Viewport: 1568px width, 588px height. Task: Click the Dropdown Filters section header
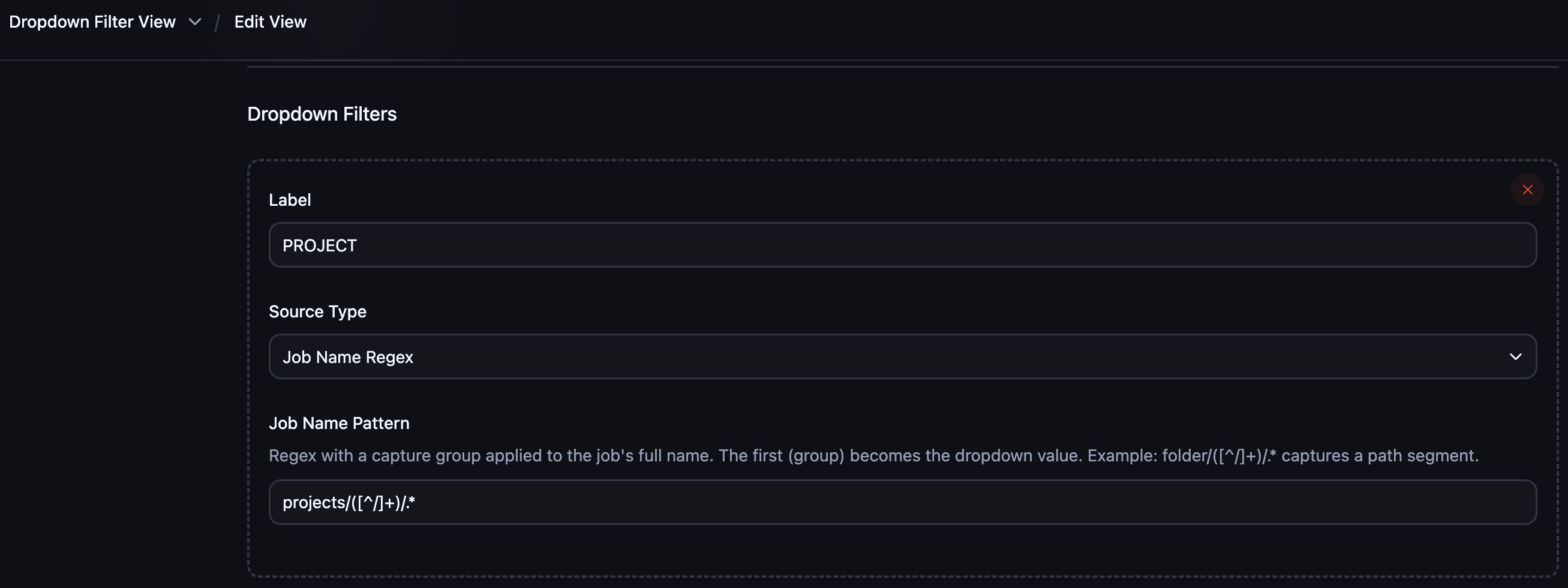[322, 114]
